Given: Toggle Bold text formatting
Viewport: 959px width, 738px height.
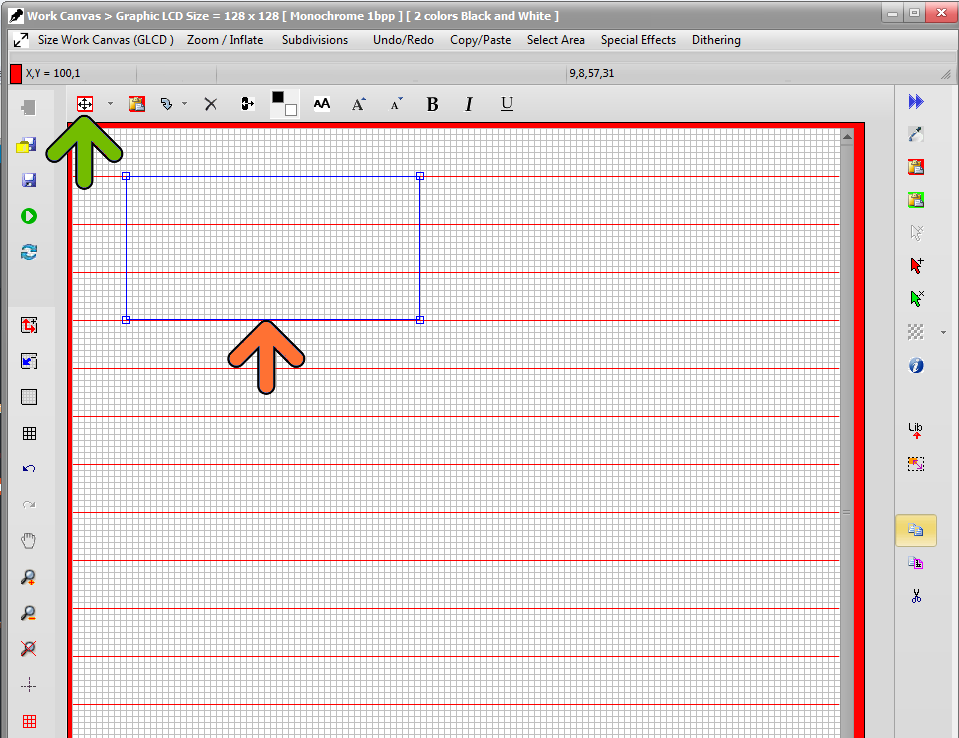Looking at the screenshot, I should pyautogui.click(x=432, y=105).
